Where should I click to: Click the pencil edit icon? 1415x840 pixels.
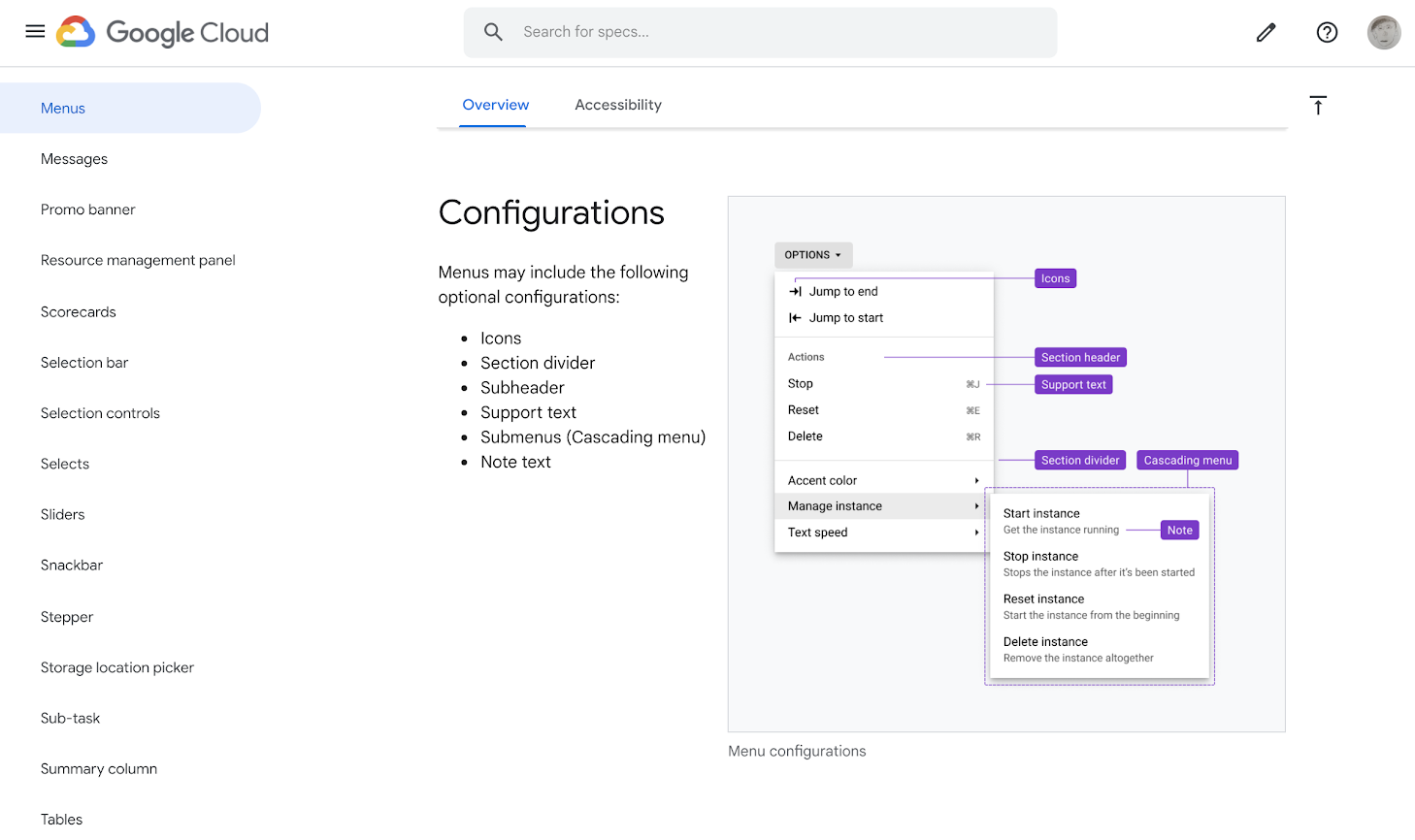coord(1266,32)
